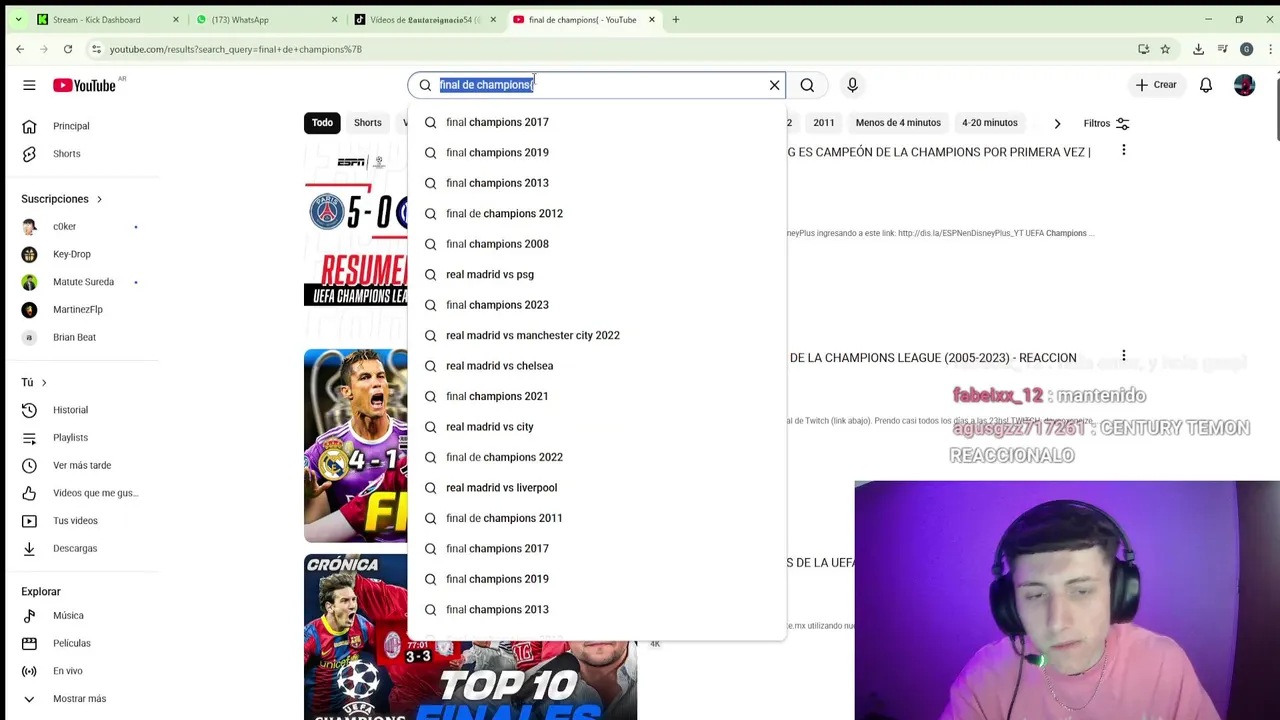This screenshot has height=720, width=1280.
Task: Close the YouTube browser tab
Action: [x=652, y=19]
